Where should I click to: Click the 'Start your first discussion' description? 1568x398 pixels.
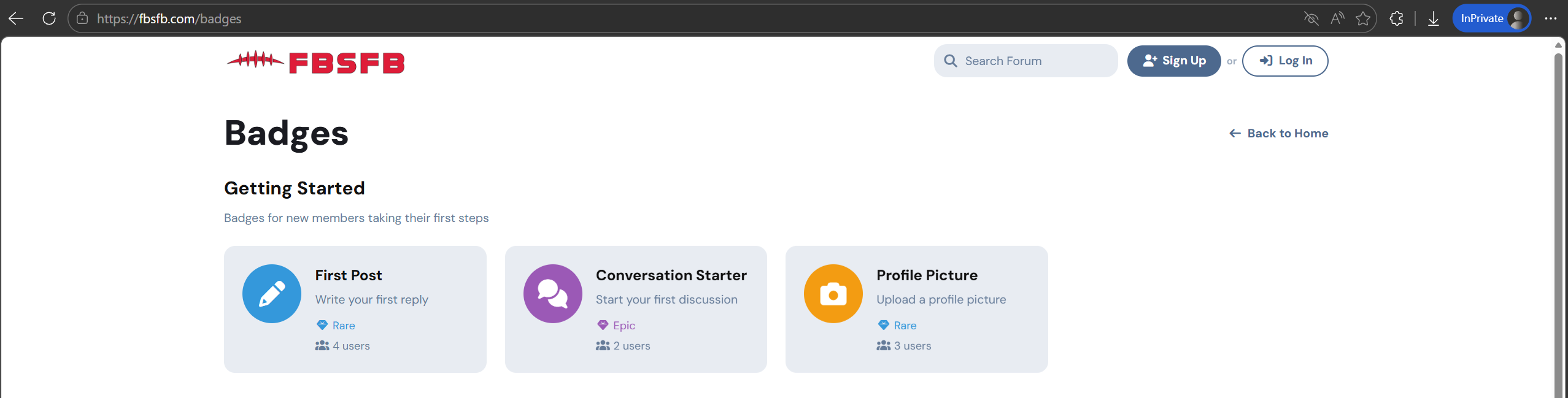[x=666, y=300]
